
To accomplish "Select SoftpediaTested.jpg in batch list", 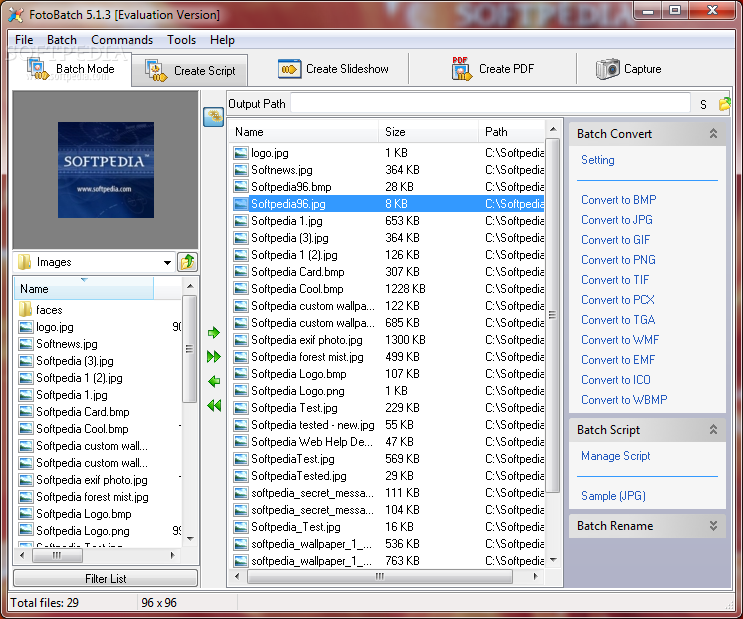I will point(388,475).
